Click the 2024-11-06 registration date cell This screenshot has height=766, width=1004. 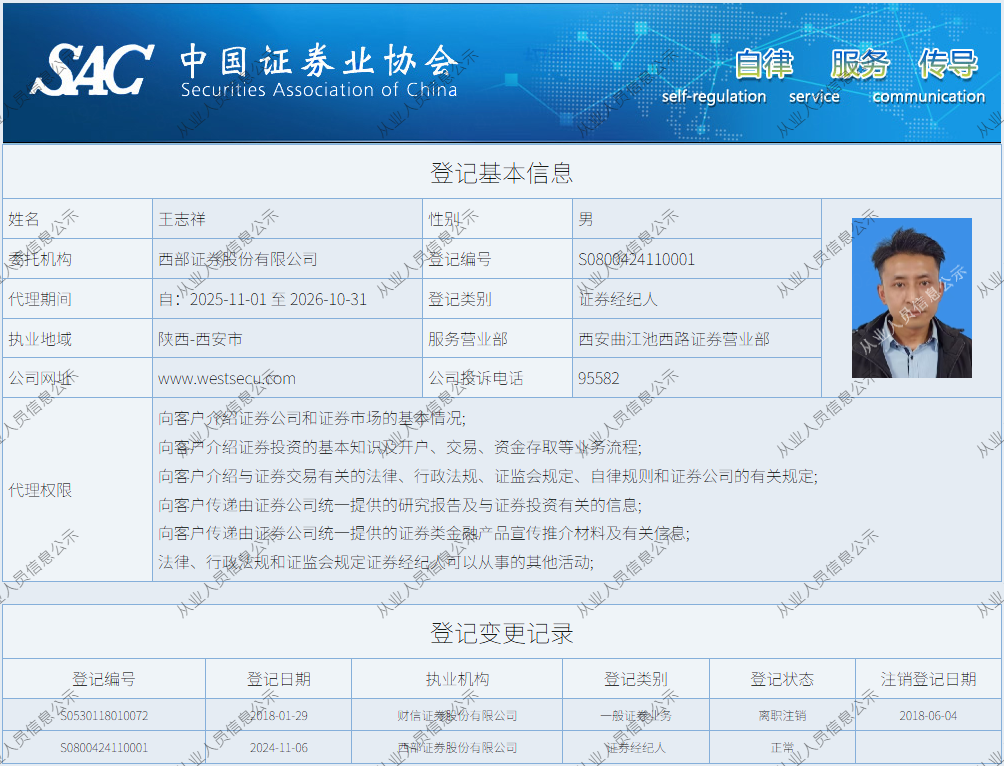click(278, 747)
